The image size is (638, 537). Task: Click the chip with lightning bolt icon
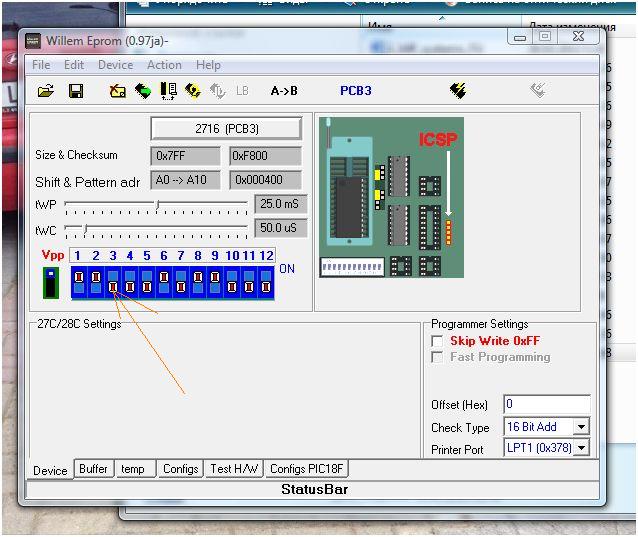[458, 91]
